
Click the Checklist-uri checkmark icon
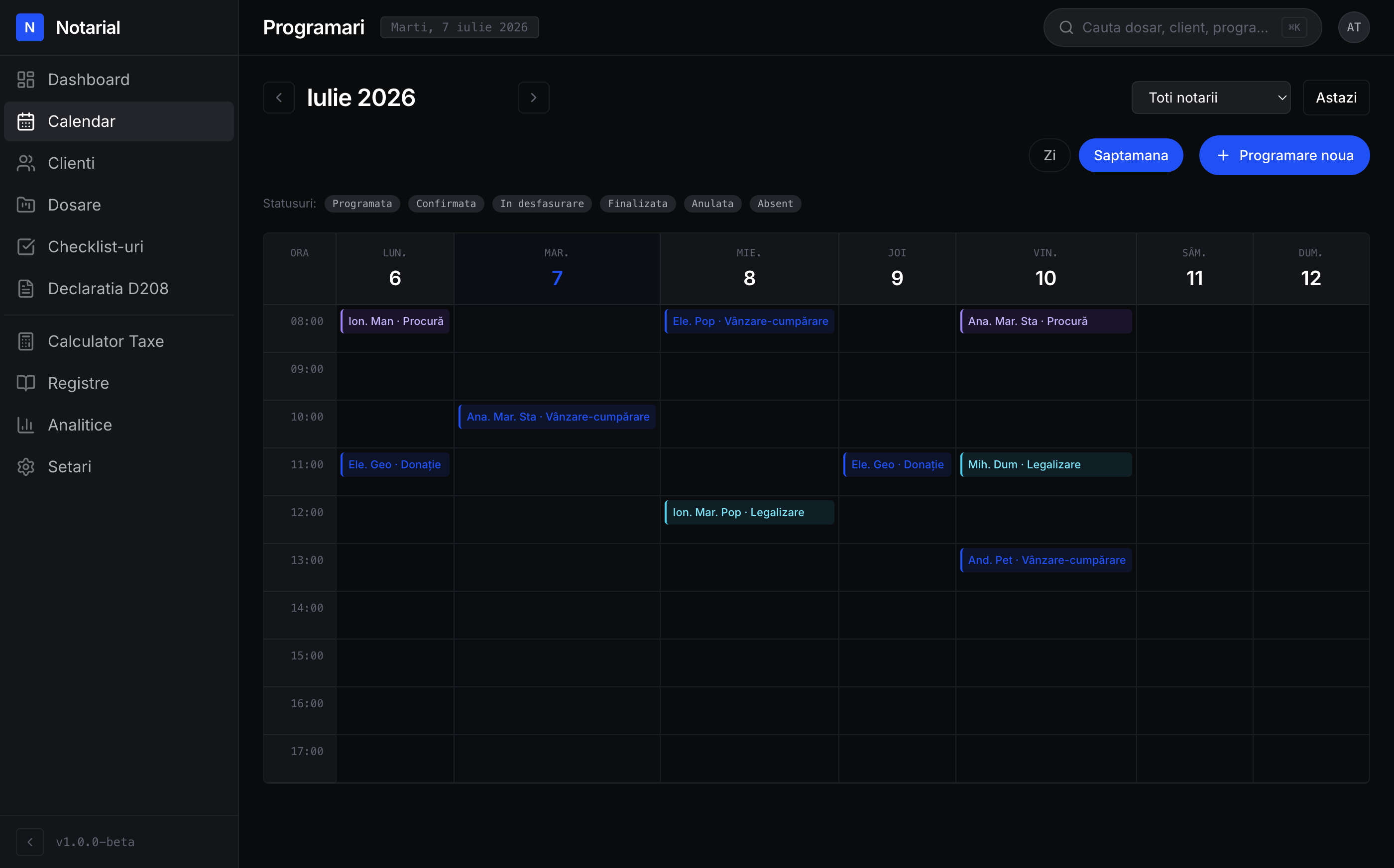pyautogui.click(x=26, y=246)
